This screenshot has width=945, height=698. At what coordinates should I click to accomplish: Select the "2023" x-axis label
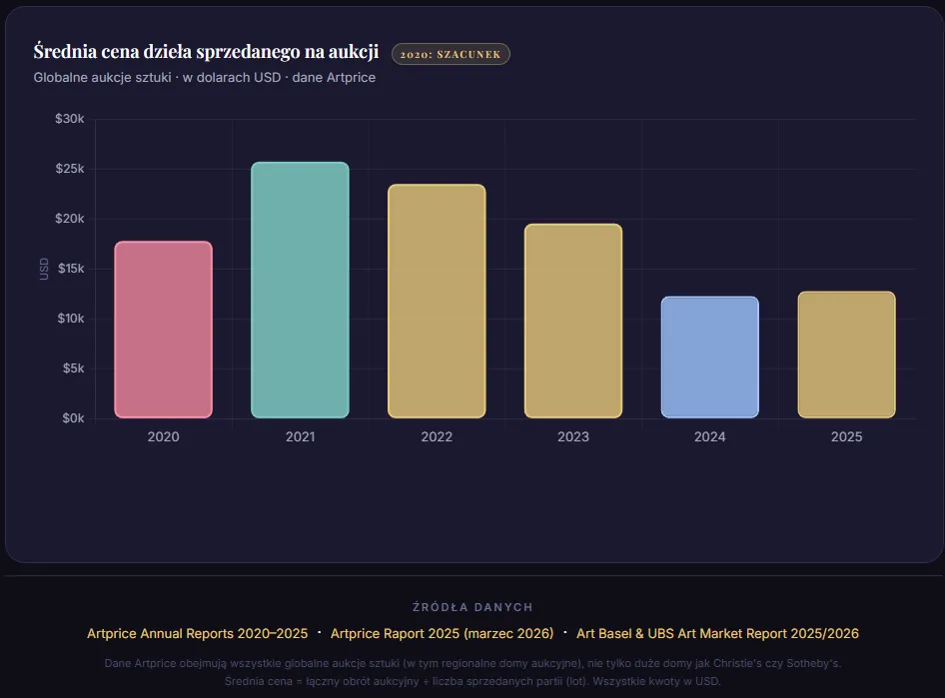tap(573, 437)
